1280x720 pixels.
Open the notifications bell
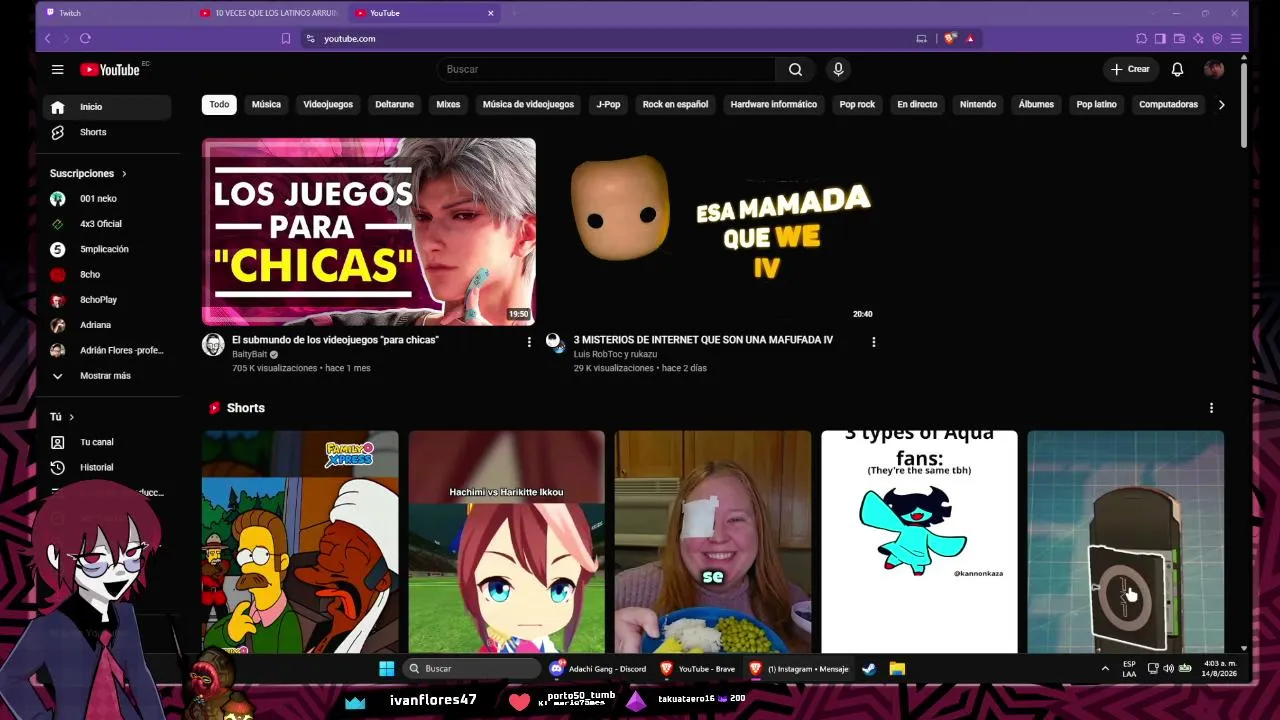coord(1177,69)
